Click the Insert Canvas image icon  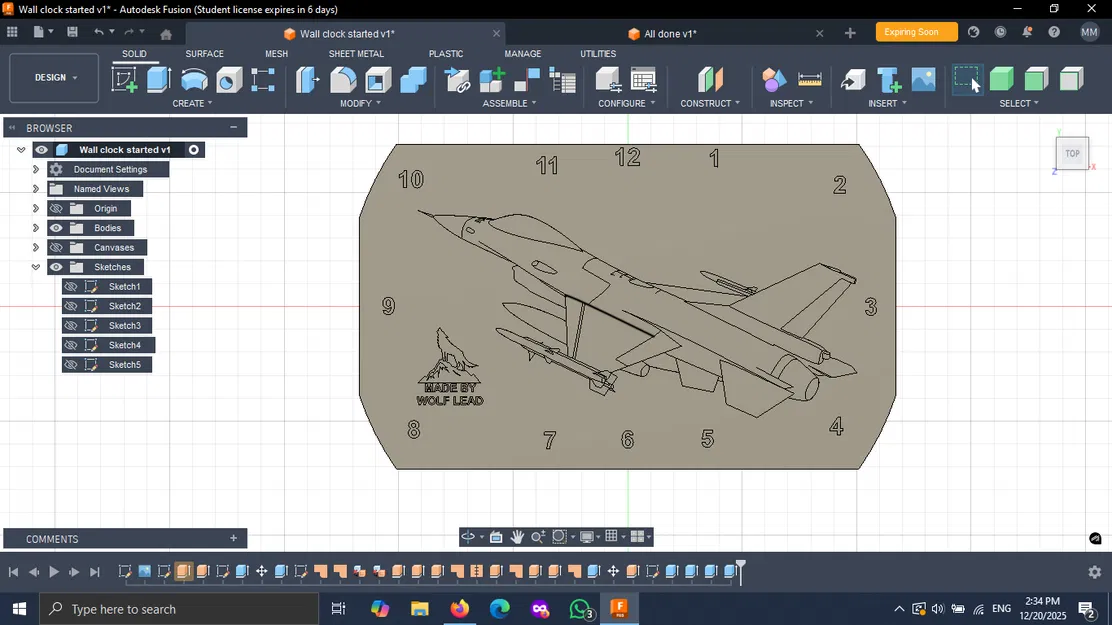[923, 80]
